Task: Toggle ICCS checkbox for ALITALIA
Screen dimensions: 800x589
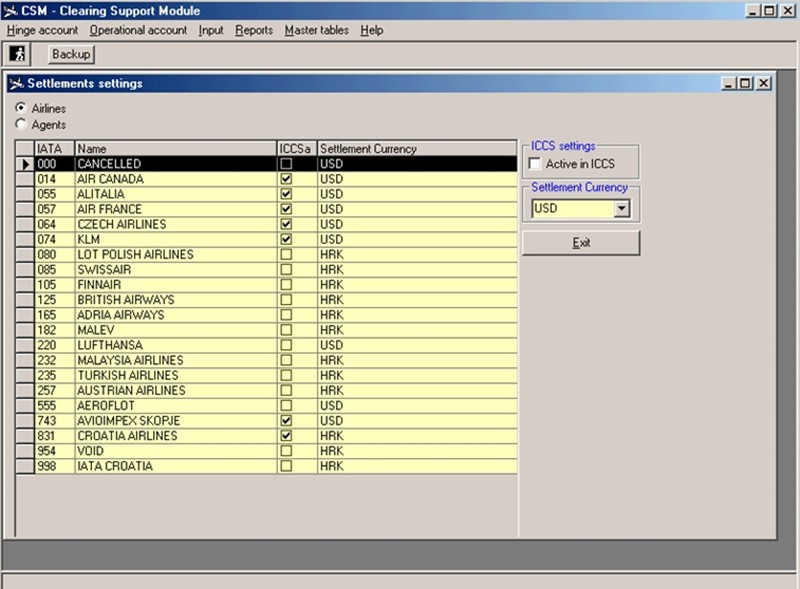Action: pyautogui.click(x=286, y=194)
